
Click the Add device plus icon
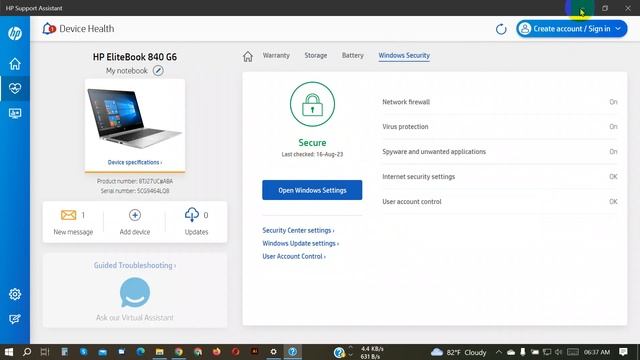coord(135,215)
